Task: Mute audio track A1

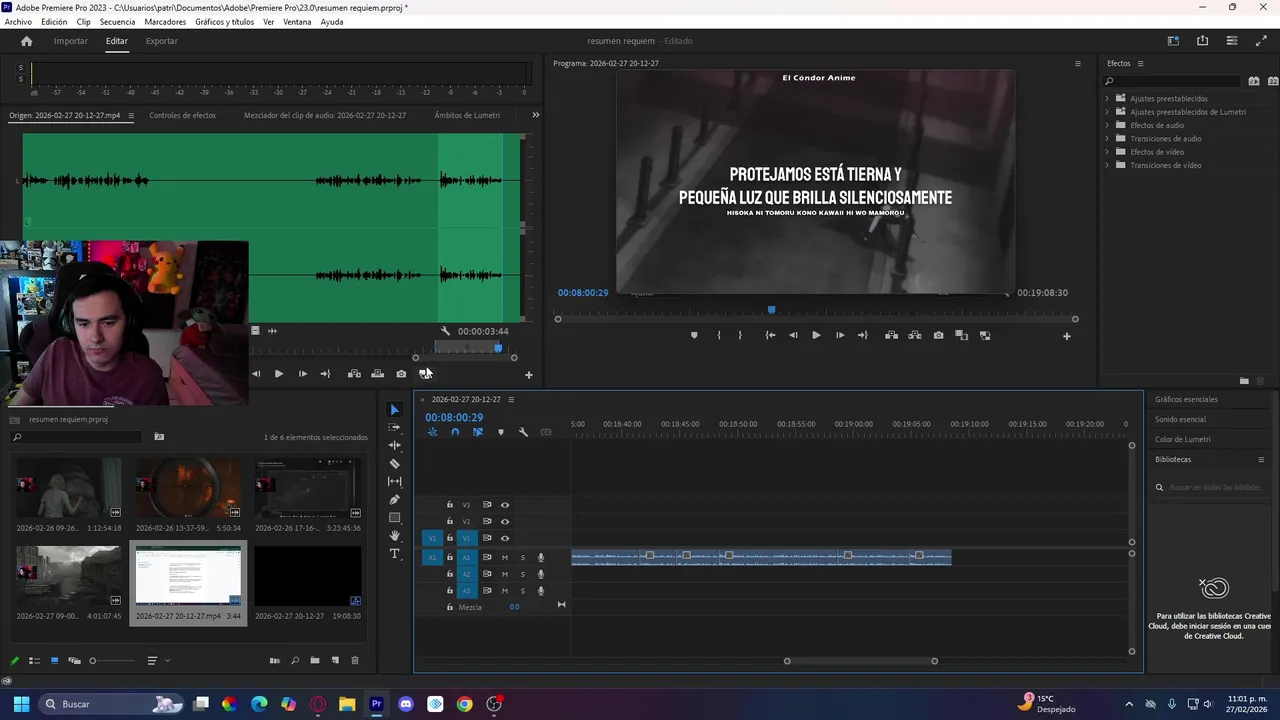Action: (505, 557)
